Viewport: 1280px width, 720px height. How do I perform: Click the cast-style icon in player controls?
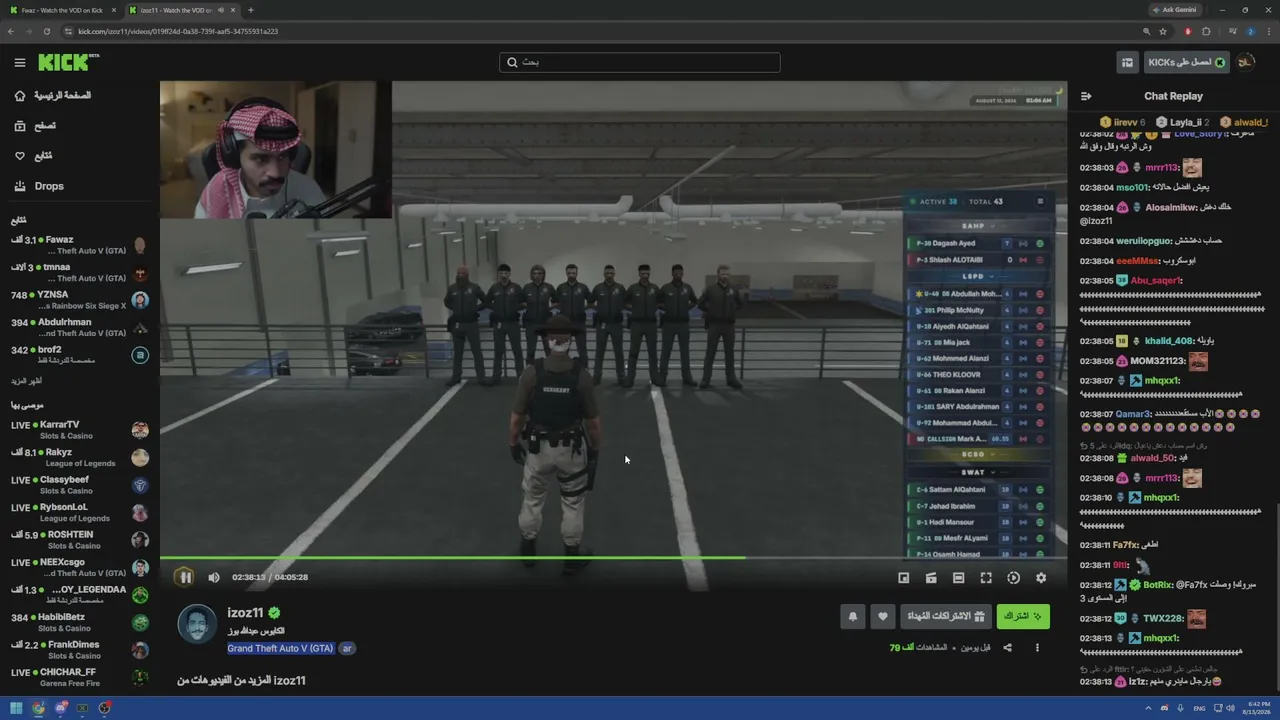pos(931,577)
